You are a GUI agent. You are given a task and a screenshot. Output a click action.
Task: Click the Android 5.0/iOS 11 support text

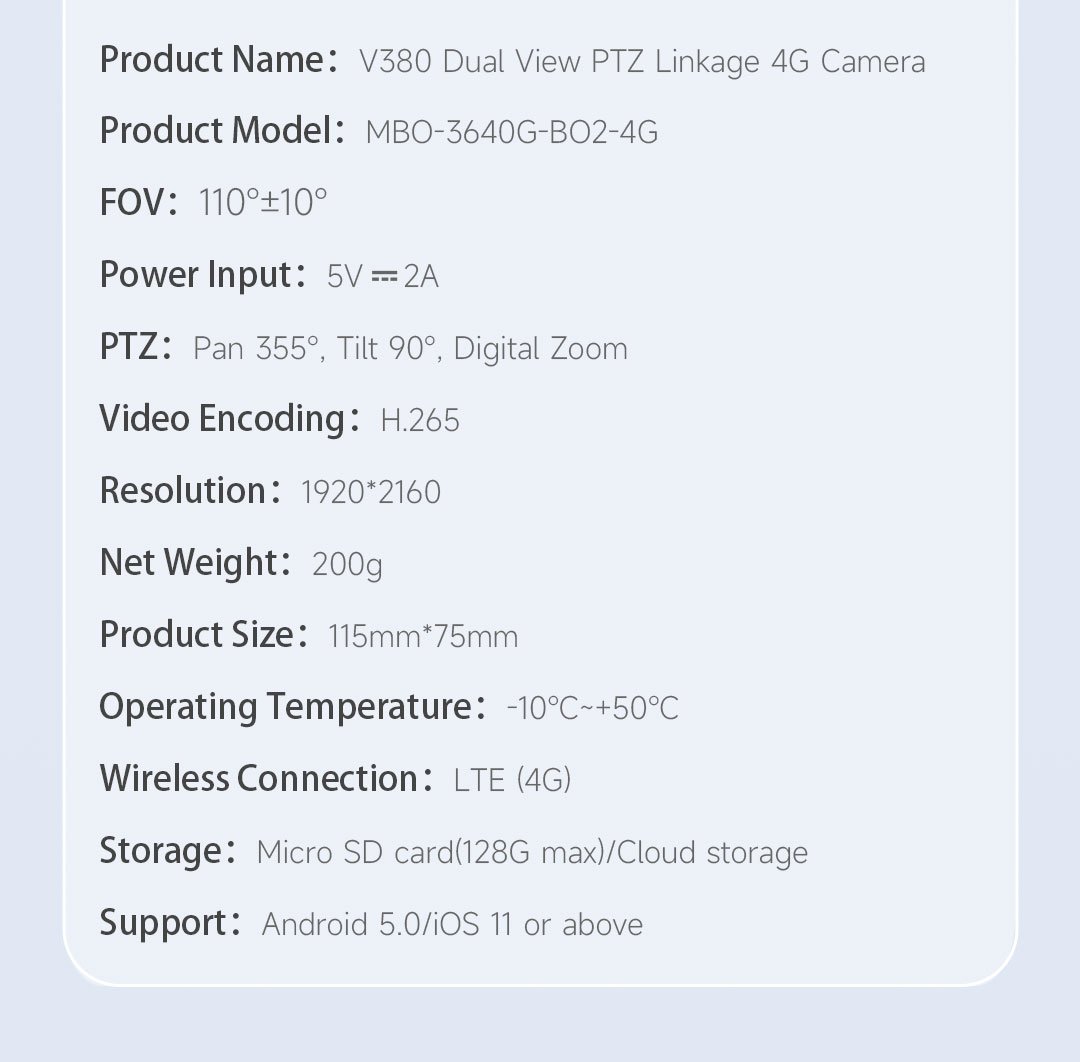[x=452, y=925]
